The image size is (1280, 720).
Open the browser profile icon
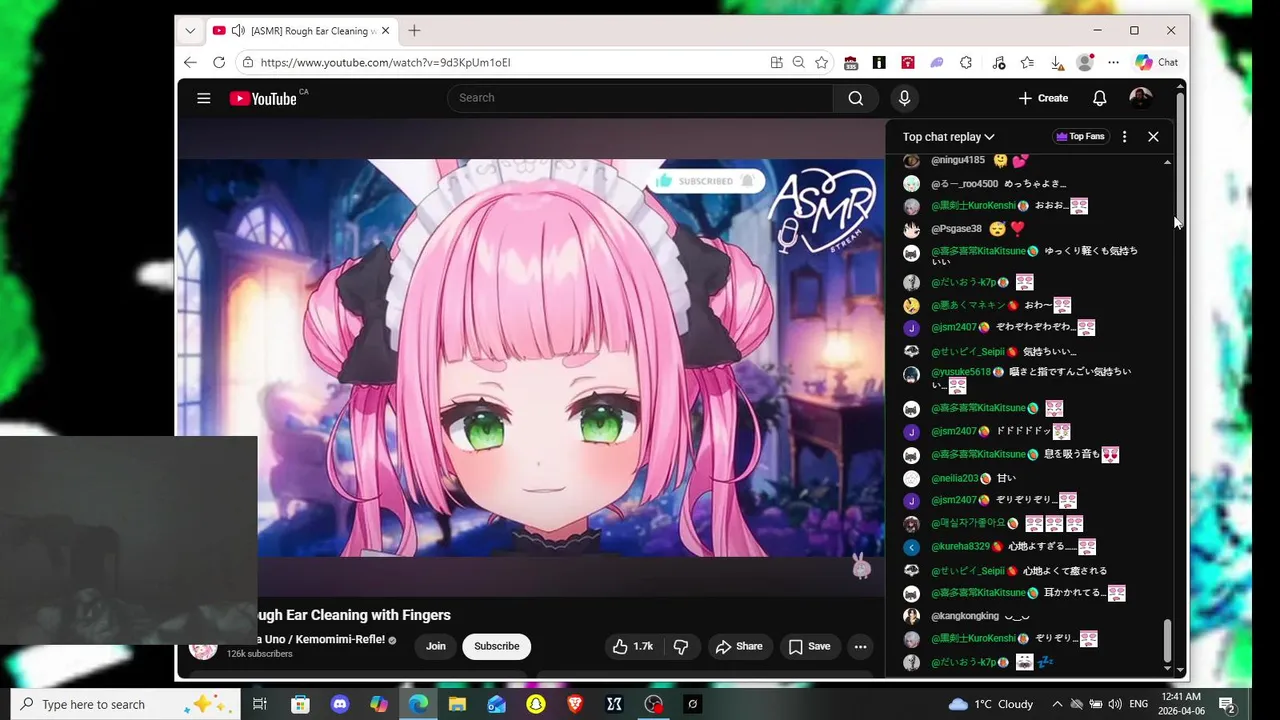click(1085, 62)
